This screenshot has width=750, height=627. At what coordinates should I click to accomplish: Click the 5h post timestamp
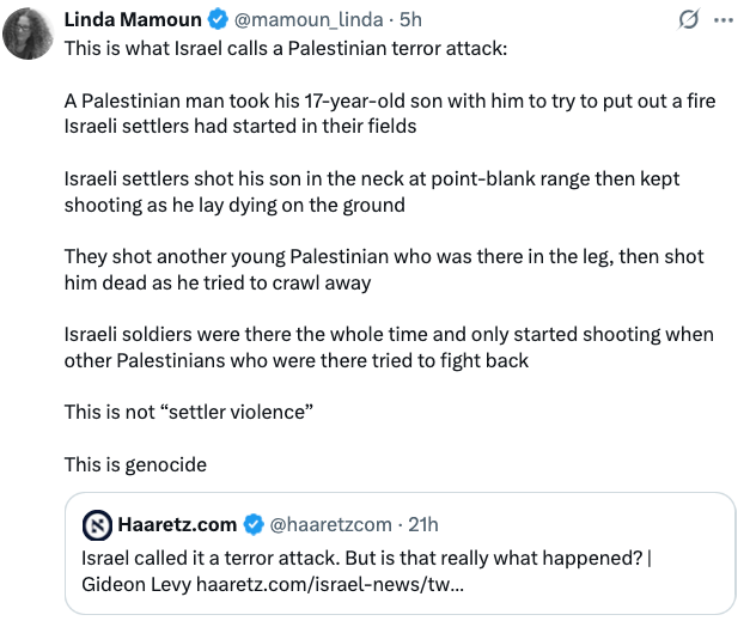coord(410,20)
